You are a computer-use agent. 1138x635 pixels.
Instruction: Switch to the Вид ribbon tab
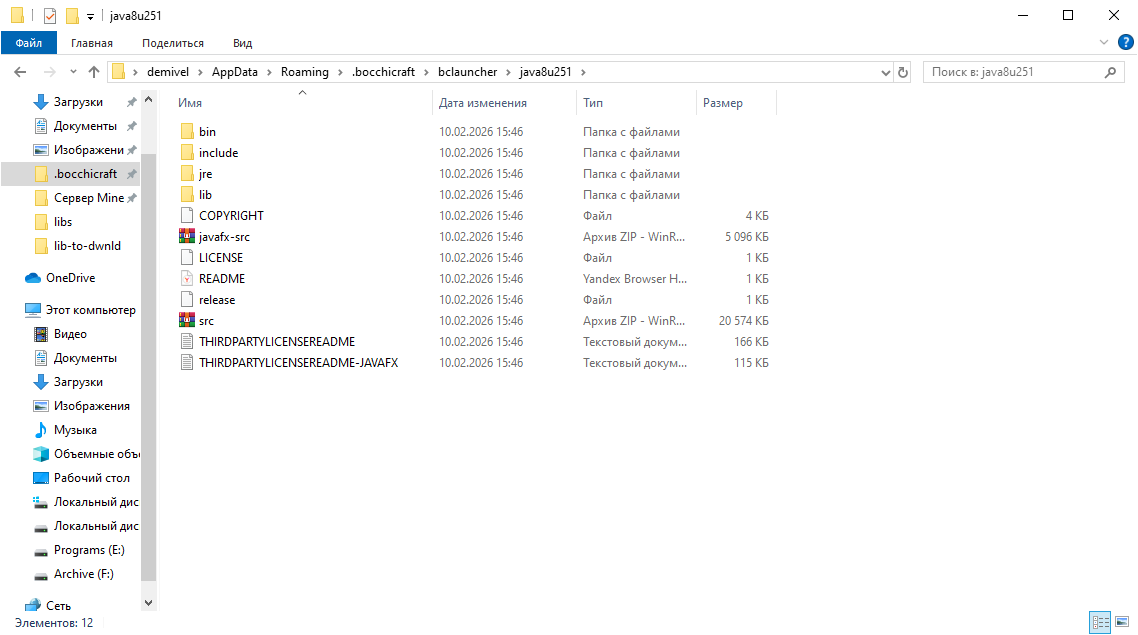[x=242, y=43]
